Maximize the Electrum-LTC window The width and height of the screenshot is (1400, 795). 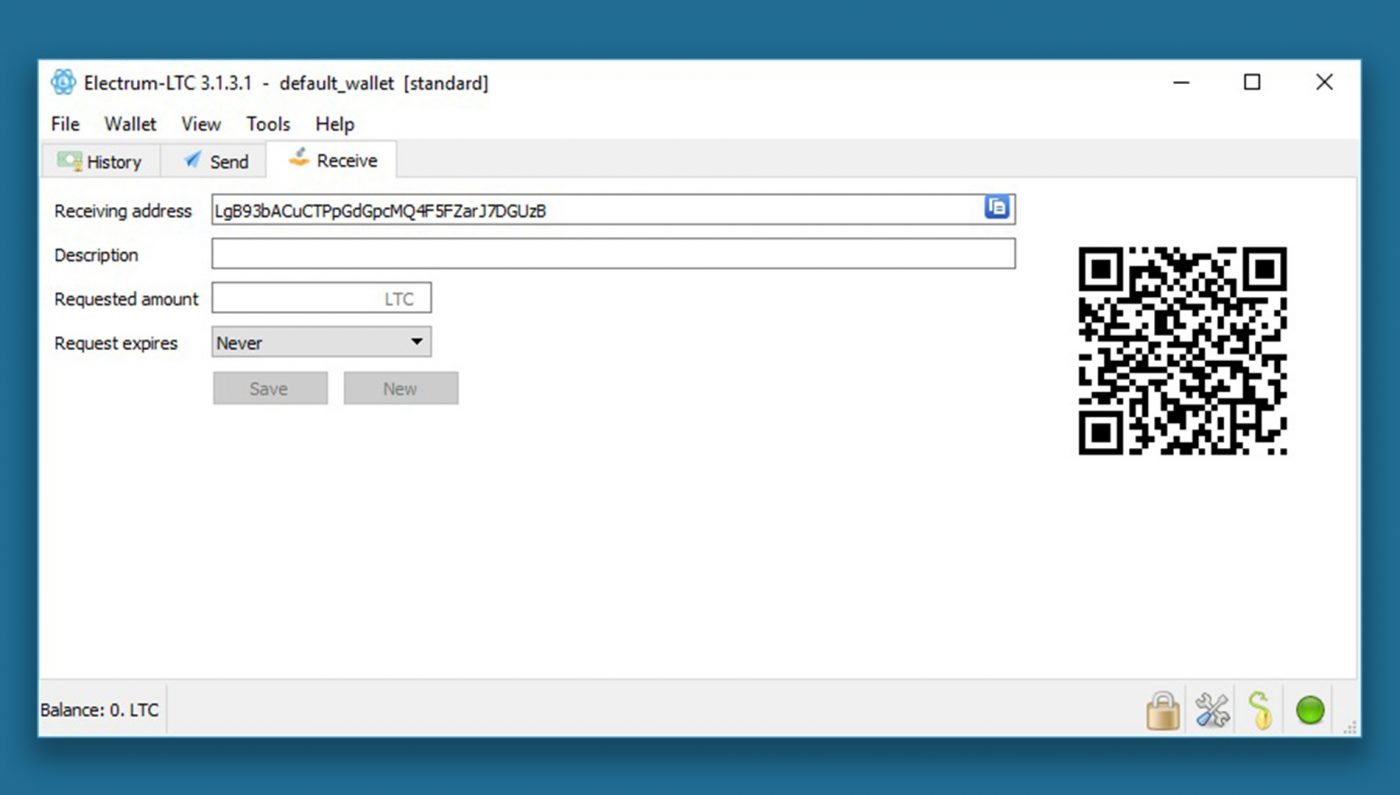tap(1252, 82)
